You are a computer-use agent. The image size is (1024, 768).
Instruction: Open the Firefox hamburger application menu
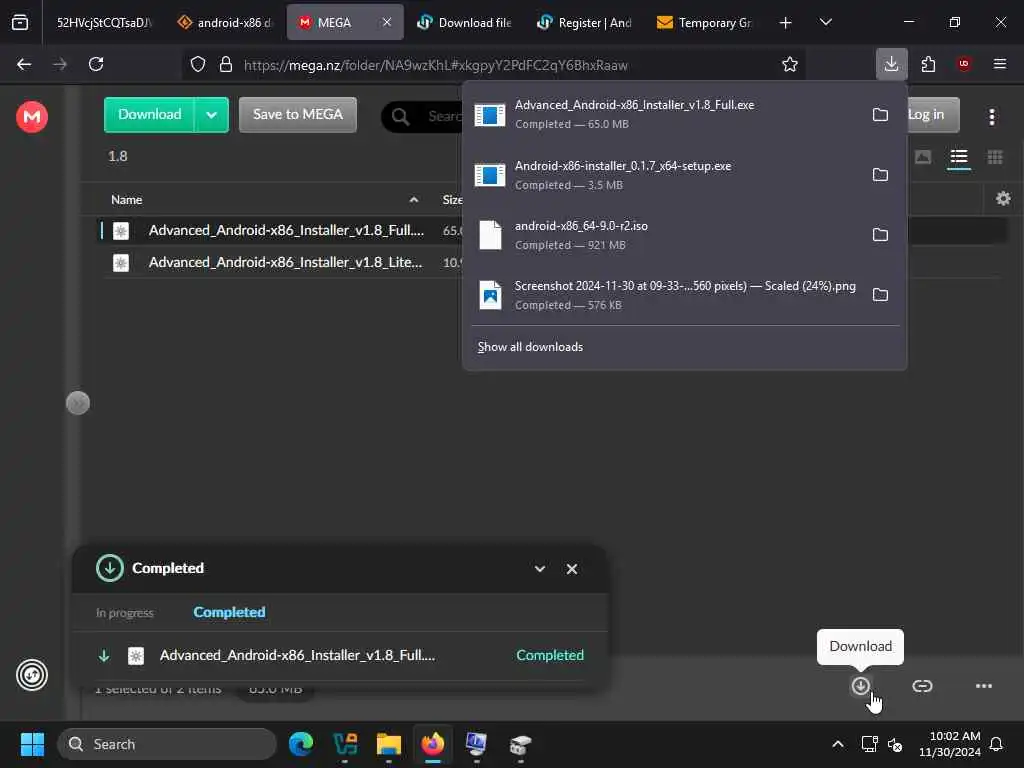(x=999, y=64)
